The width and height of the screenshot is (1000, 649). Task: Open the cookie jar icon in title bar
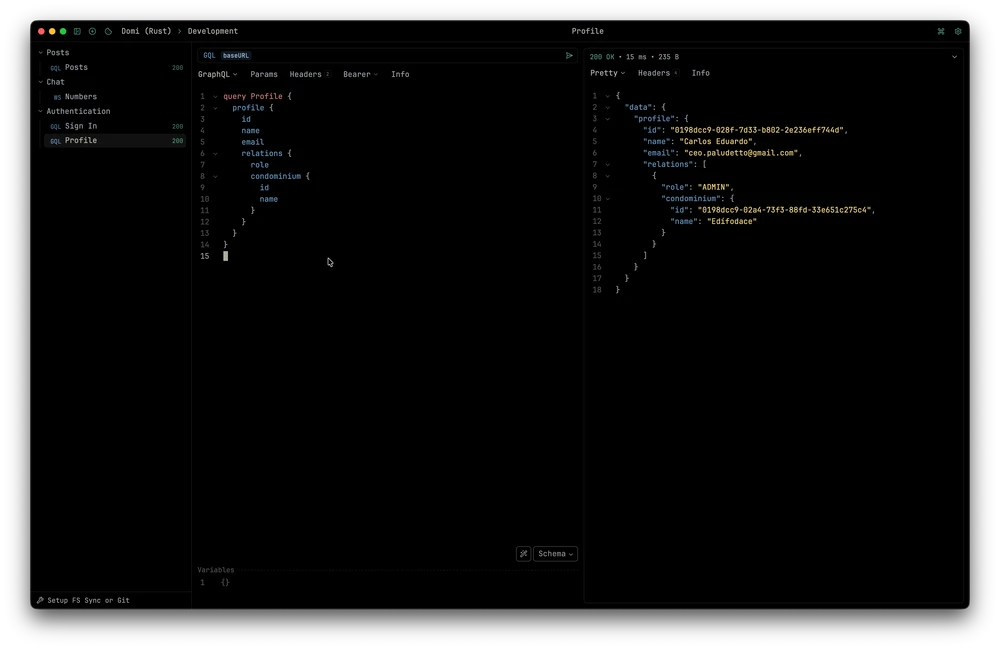tap(108, 31)
